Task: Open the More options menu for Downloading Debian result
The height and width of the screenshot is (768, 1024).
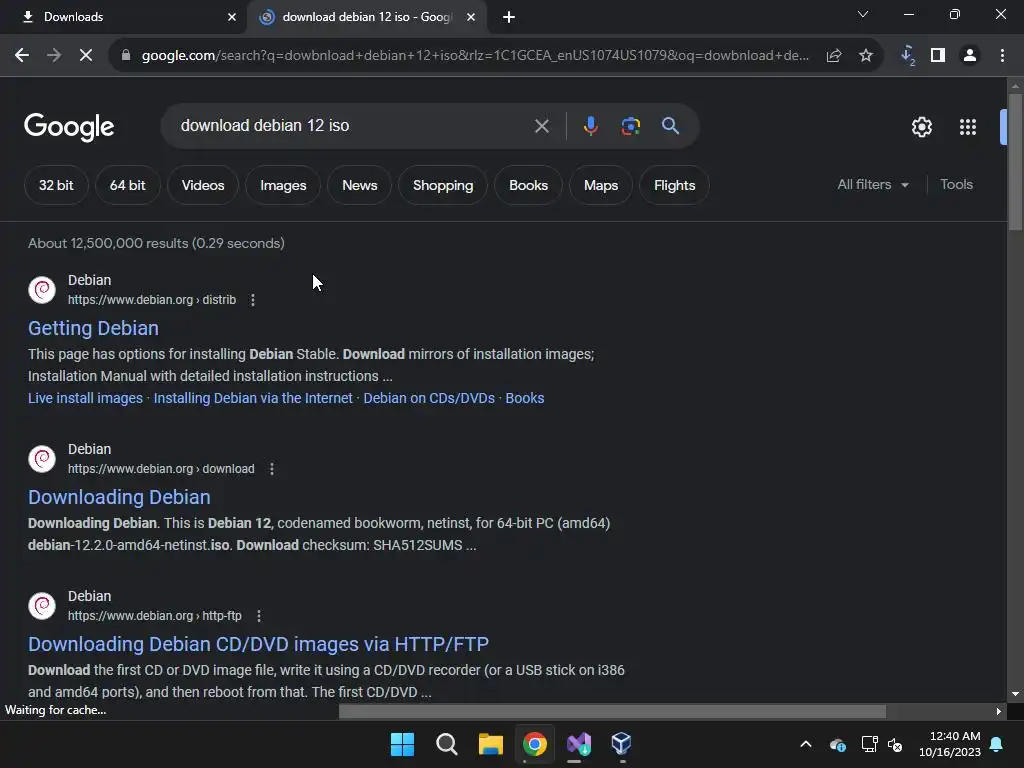Action: (272, 469)
